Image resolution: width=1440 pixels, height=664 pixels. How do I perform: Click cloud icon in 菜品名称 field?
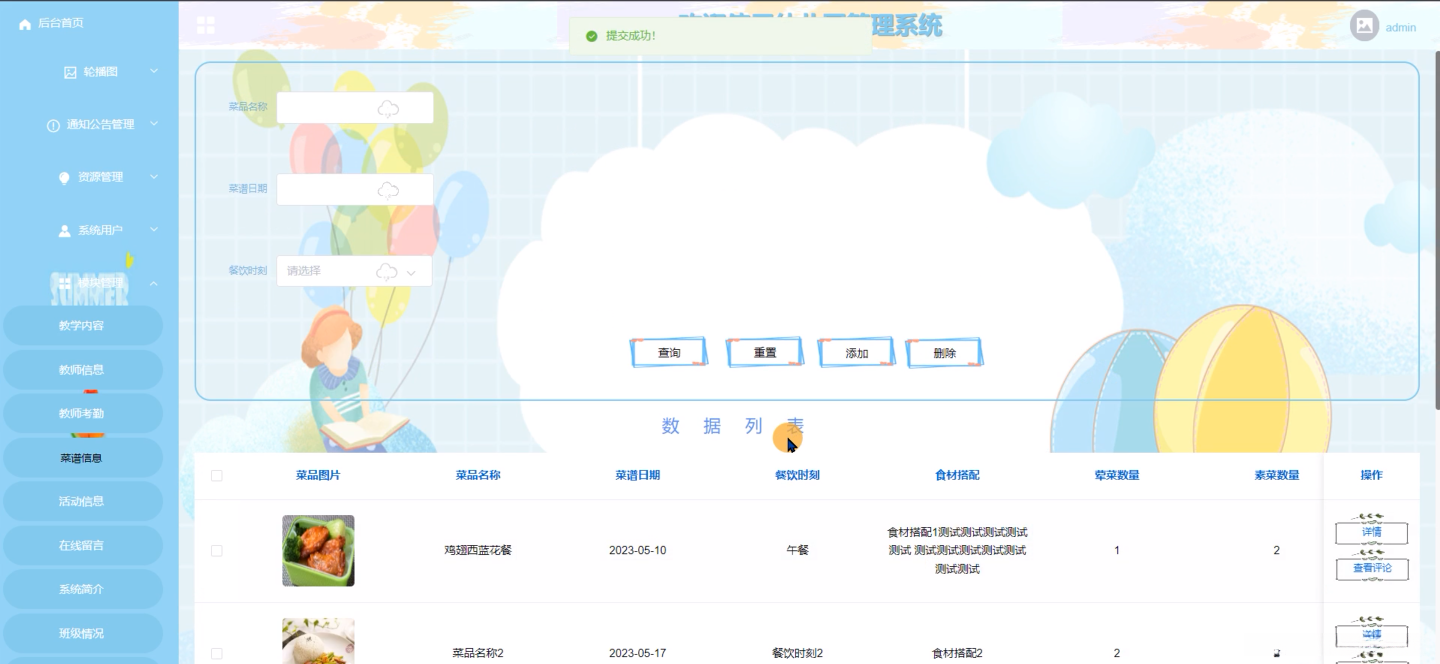[x=389, y=108]
